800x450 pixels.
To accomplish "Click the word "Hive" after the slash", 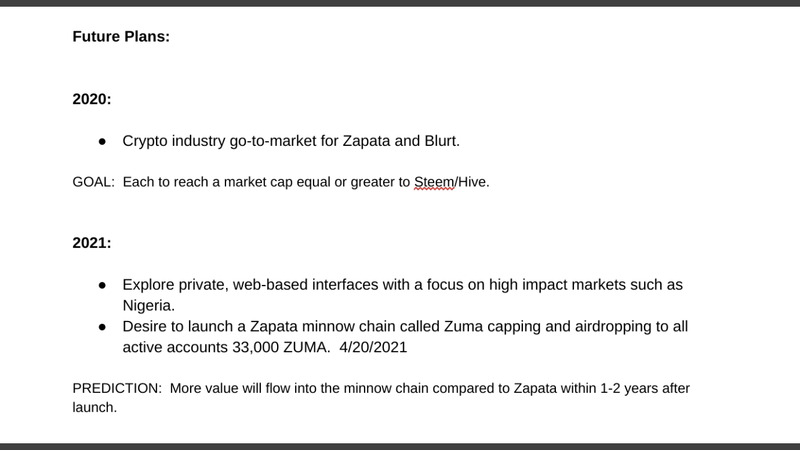I will (471, 182).
